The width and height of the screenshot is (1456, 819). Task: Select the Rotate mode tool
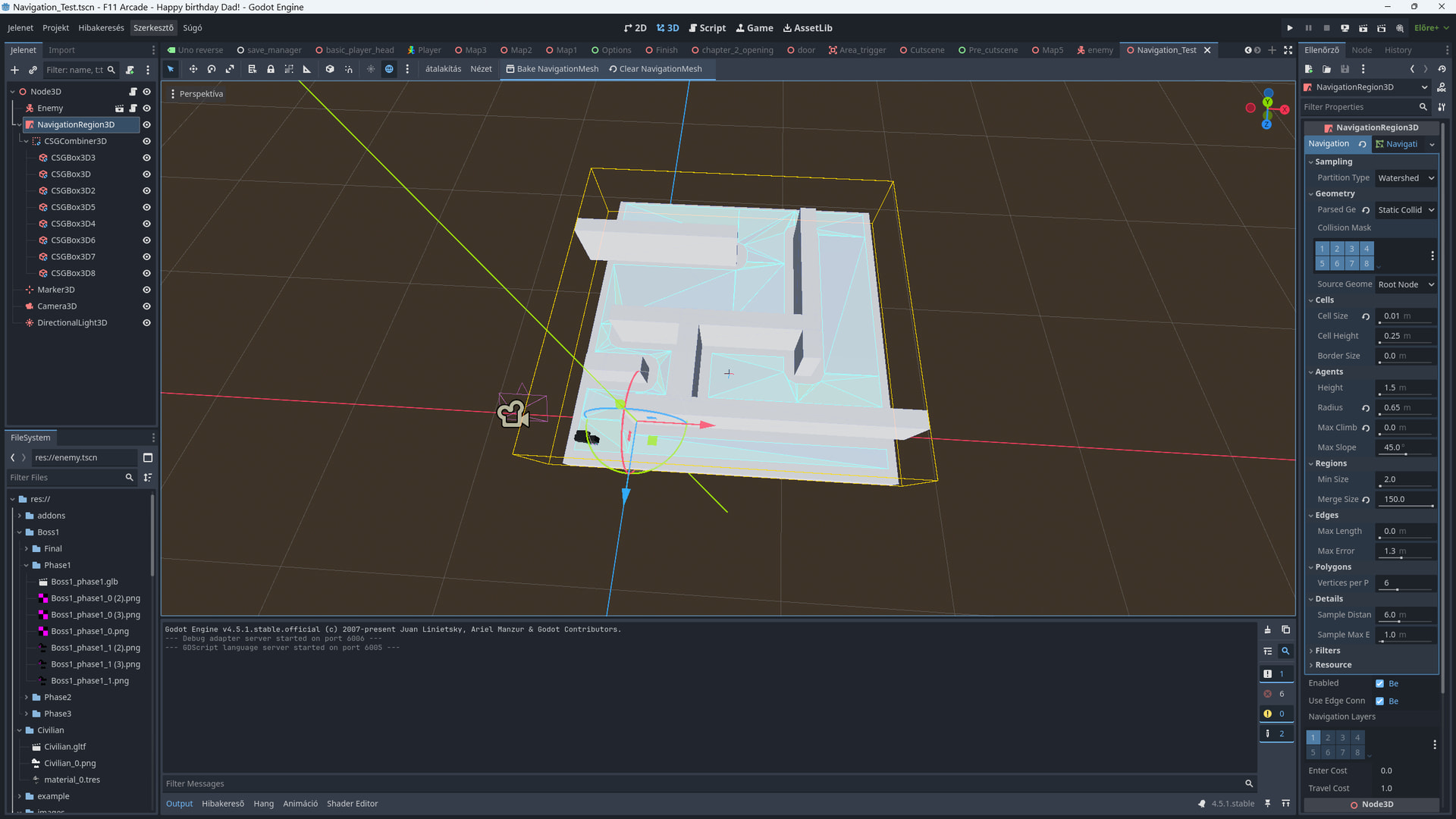212,69
